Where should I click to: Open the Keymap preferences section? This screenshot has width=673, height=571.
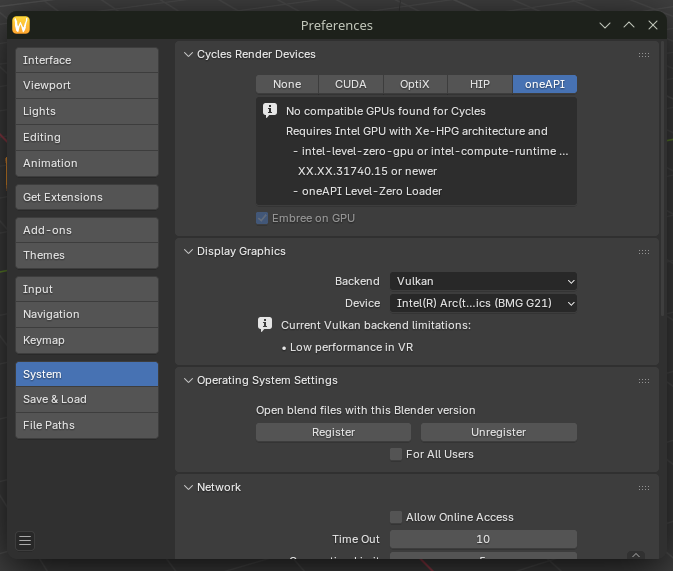click(87, 340)
